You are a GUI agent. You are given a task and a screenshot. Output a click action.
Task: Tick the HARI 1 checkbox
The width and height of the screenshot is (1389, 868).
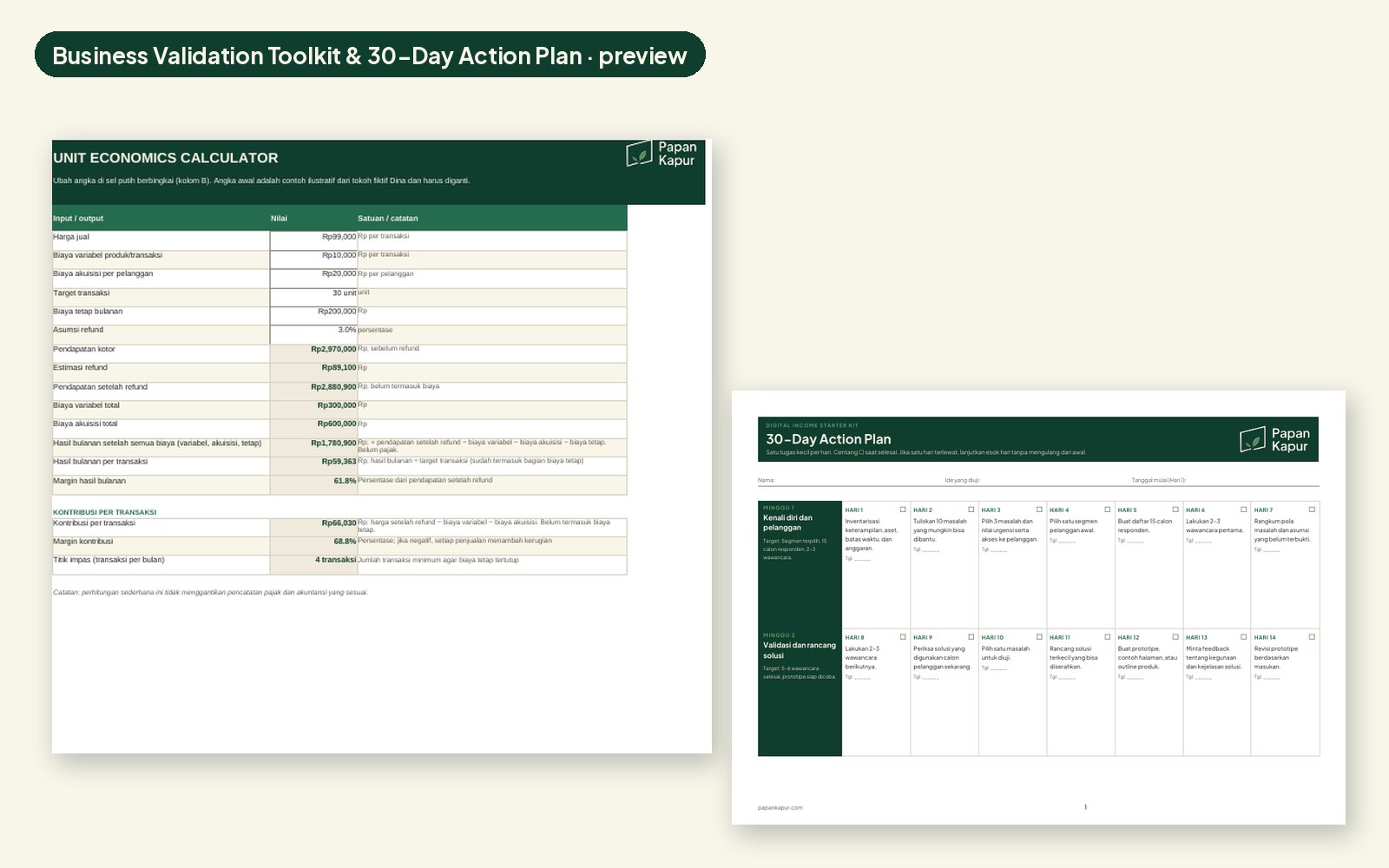click(903, 510)
